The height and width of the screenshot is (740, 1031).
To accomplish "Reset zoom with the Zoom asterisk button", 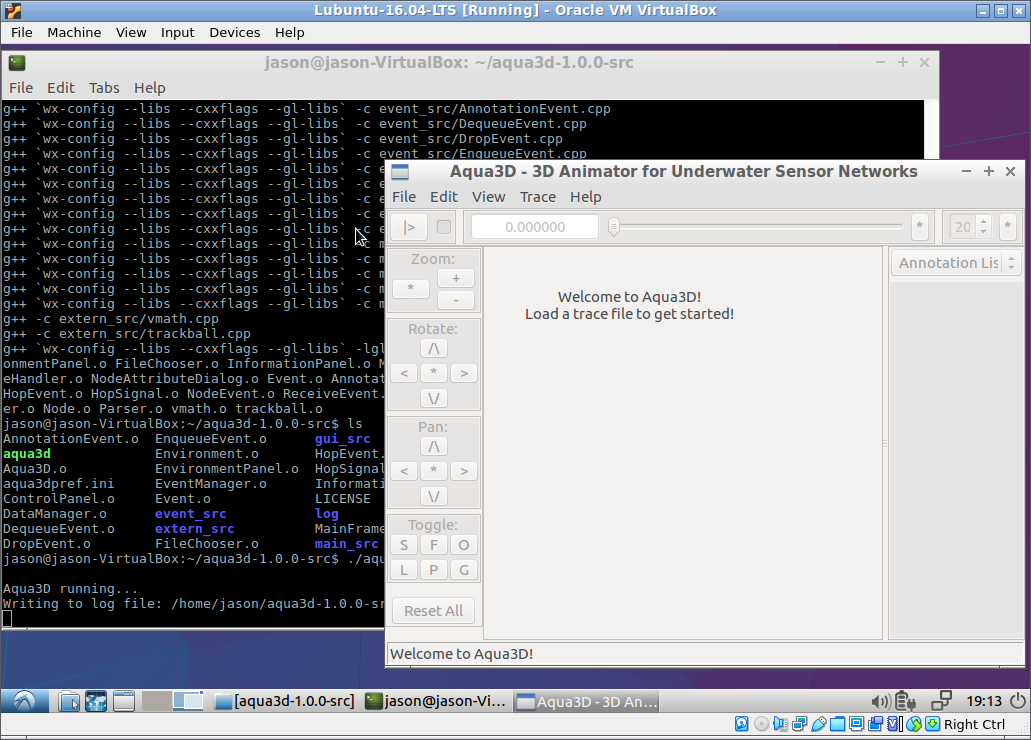I will coord(410,289).
